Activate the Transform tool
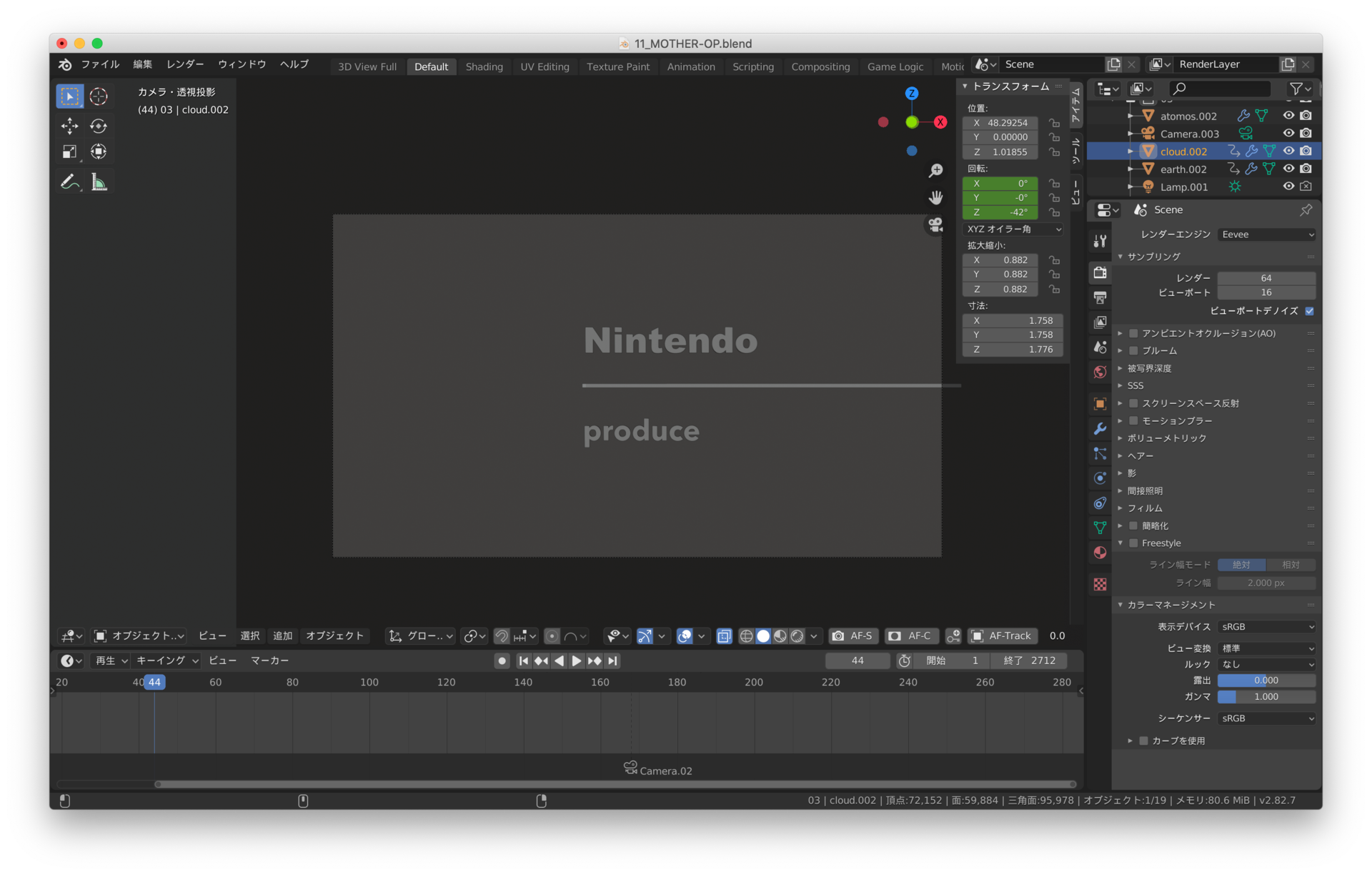The height and width of the screenshot is (875, 1372). tap(99, 152)
